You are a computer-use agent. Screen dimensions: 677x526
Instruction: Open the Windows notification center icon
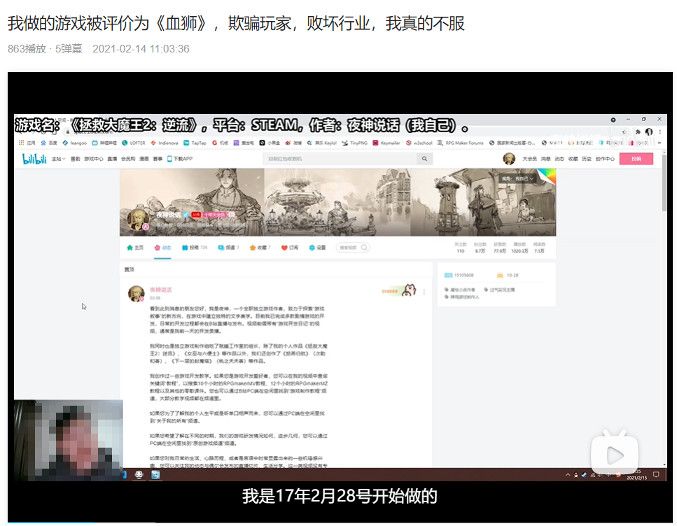click(x=656, y=475)
